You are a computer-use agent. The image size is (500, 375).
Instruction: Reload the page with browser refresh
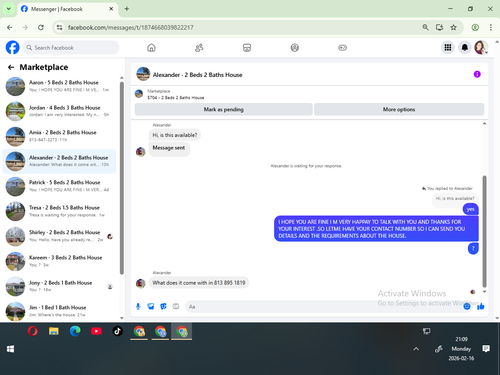(x=41, y=27)
